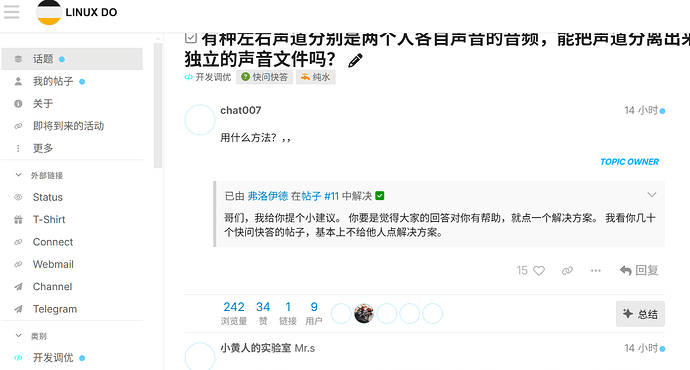Screen dimensions: 690x370
Task: Edit topic title with pencil icon
Action: (x=355, y=60)
